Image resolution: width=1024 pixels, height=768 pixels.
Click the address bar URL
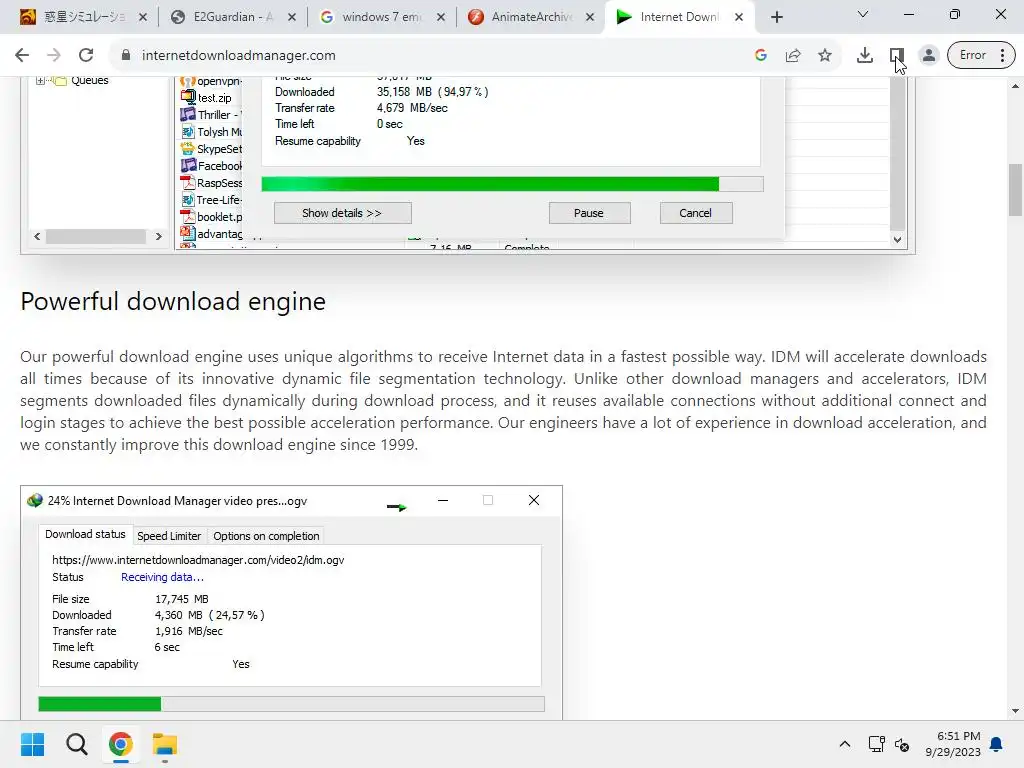tap(238, 56)
